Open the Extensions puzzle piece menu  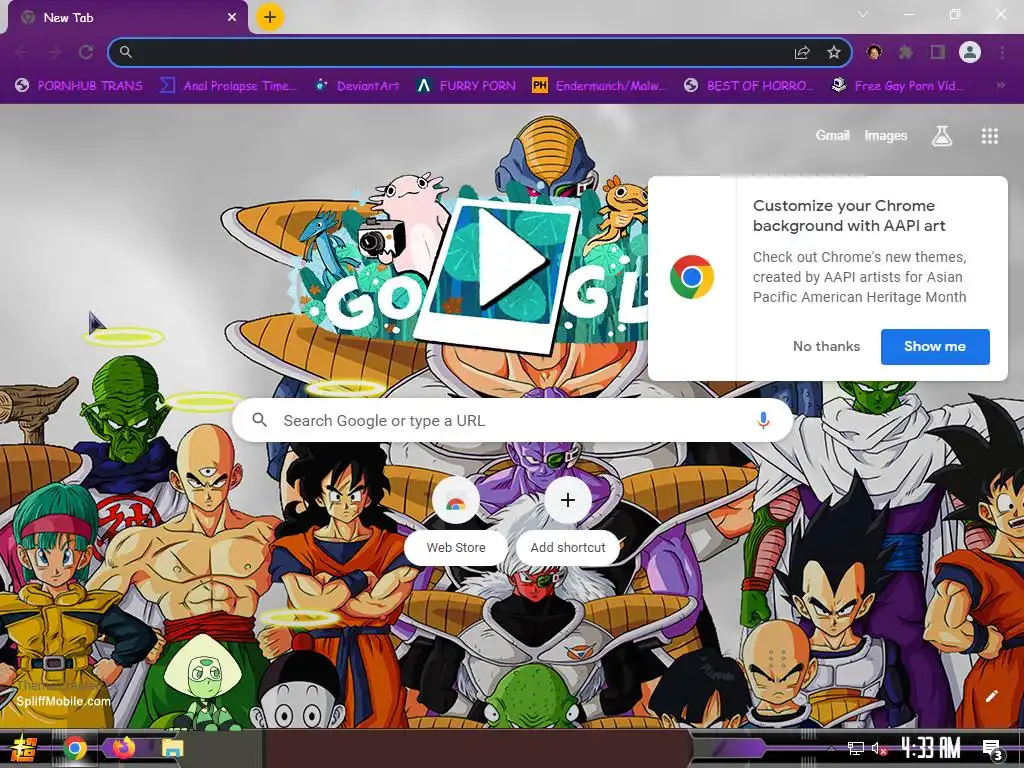[905, 52]
